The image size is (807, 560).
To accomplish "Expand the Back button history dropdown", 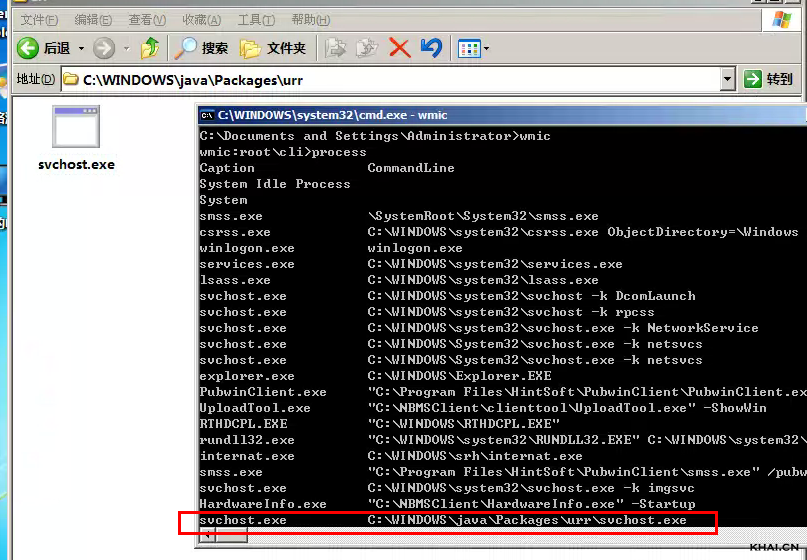I will pos(79,48).
